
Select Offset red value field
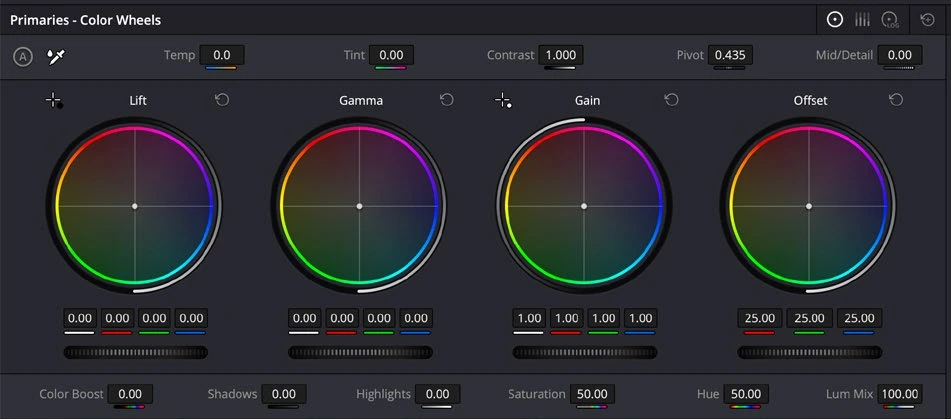point(759,318)
